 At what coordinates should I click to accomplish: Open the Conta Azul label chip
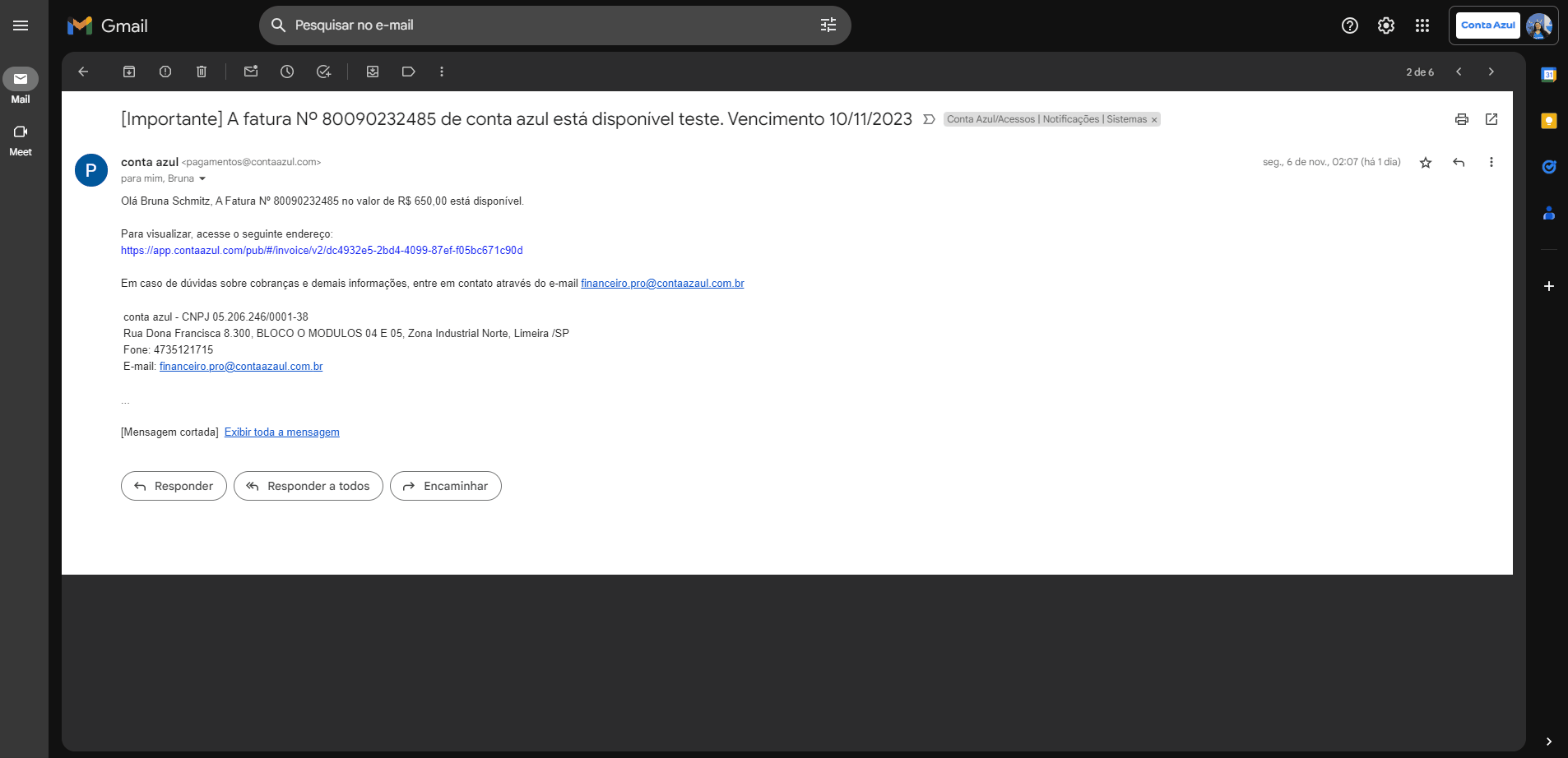tap(1046, 119)
